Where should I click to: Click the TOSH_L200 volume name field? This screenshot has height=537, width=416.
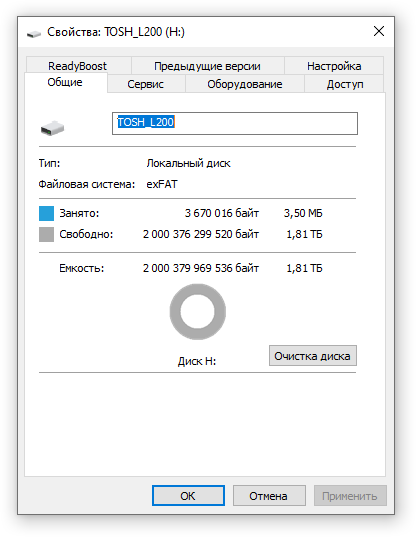coord(235,123)
